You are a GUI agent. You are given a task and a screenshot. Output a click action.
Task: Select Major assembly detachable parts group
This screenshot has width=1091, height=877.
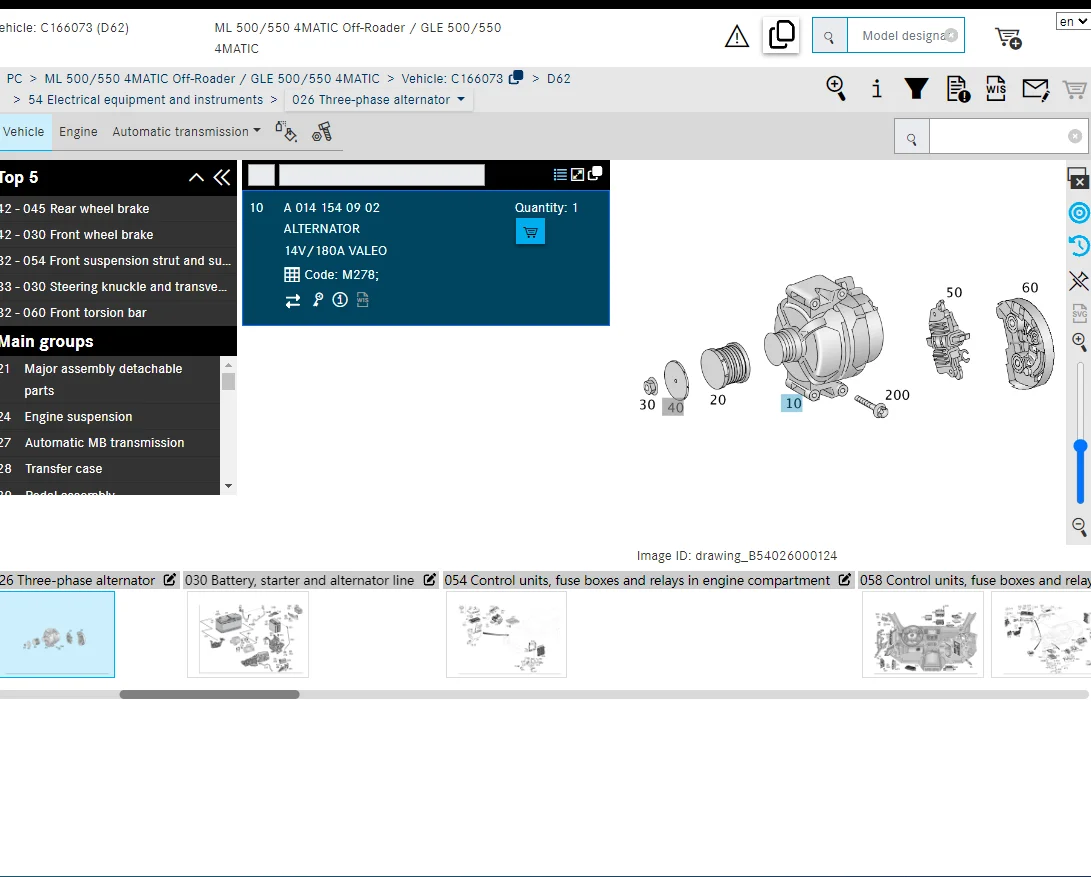[x=109, y=379]
